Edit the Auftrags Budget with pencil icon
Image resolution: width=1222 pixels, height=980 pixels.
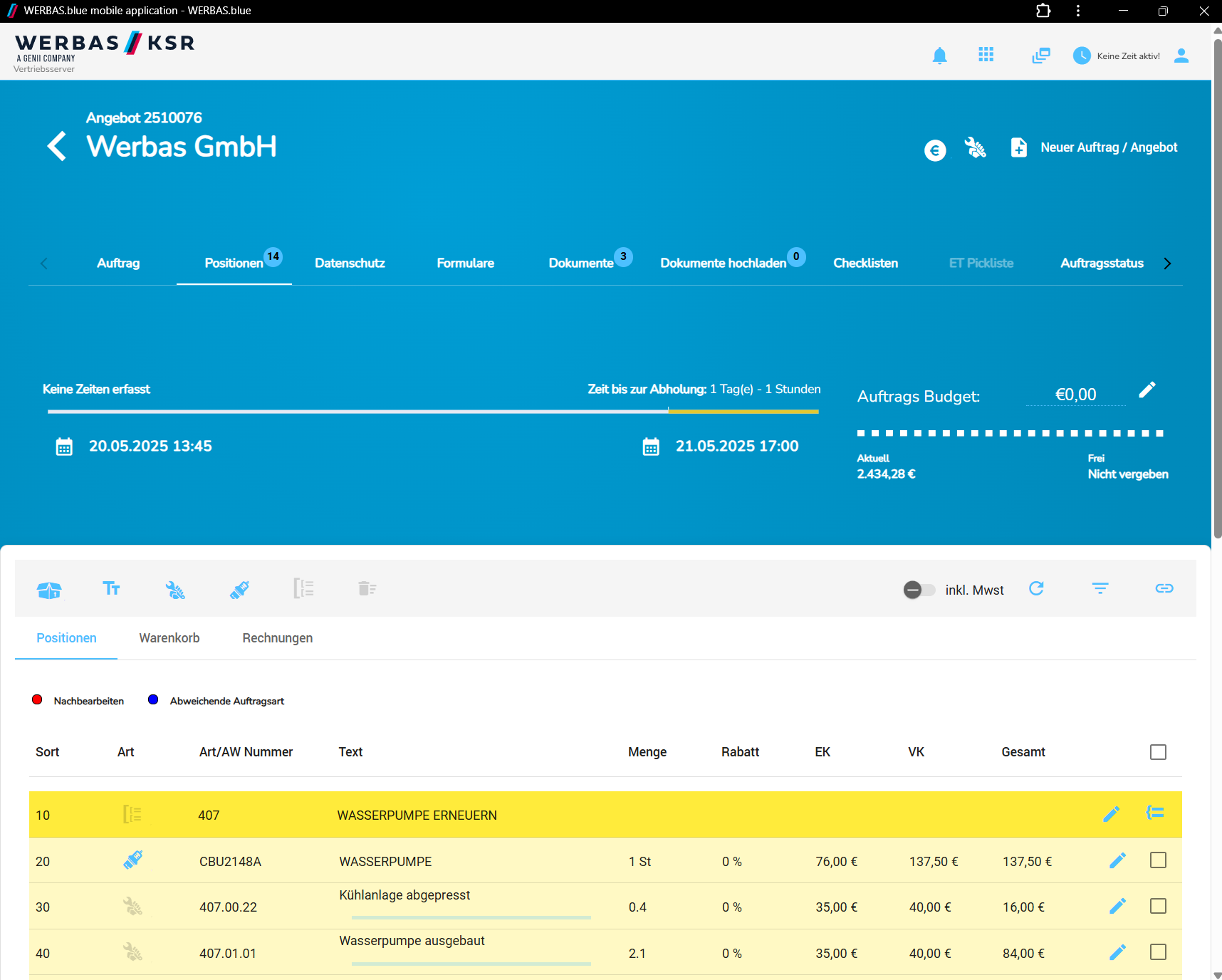[1147, 390]
